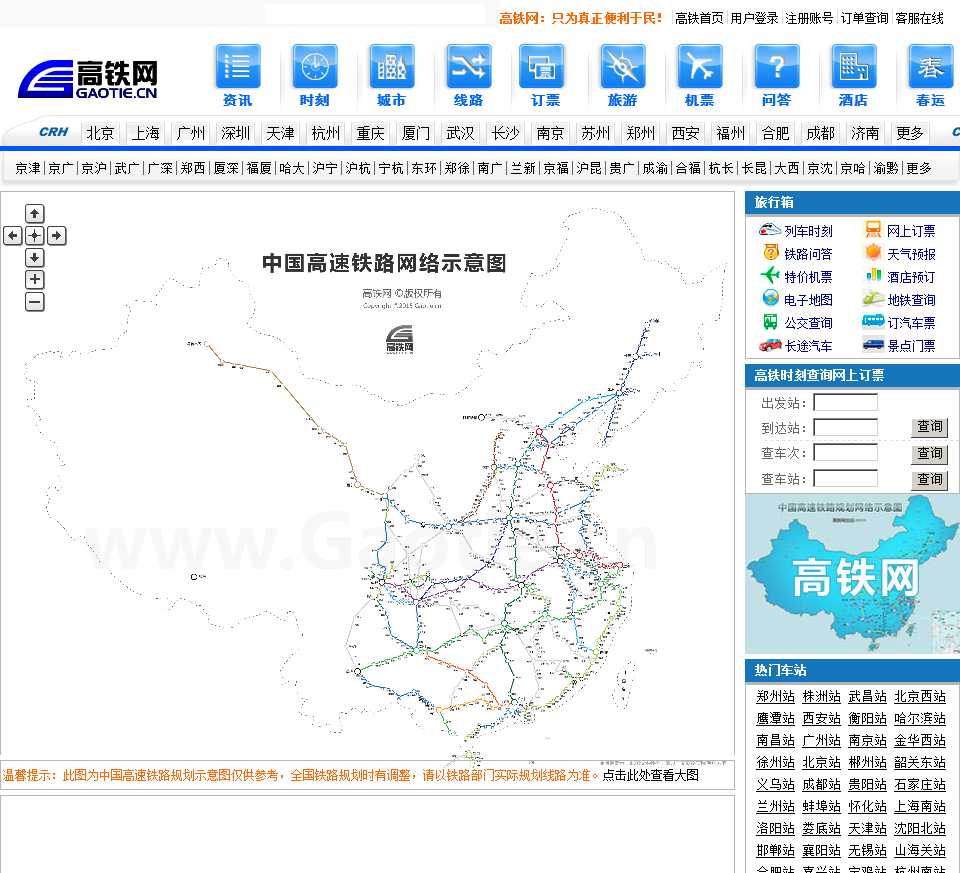Viewport: 960px width, 873px height.
Task: Open the 郑州站 station link
Action: (x=775, y=696)
